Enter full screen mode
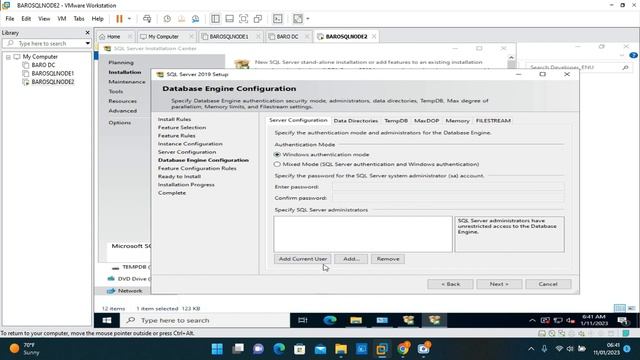640x360 pixels. [244, 19]
